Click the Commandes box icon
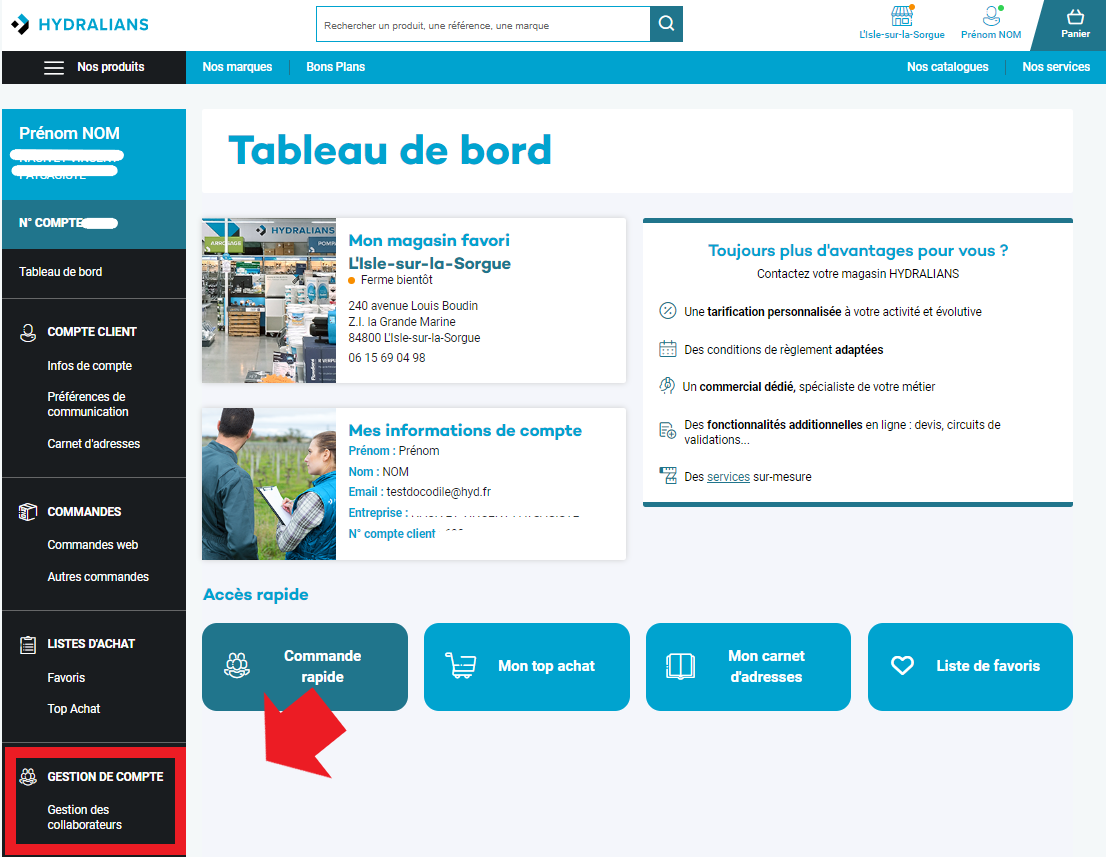 click(x=28, y=512)
